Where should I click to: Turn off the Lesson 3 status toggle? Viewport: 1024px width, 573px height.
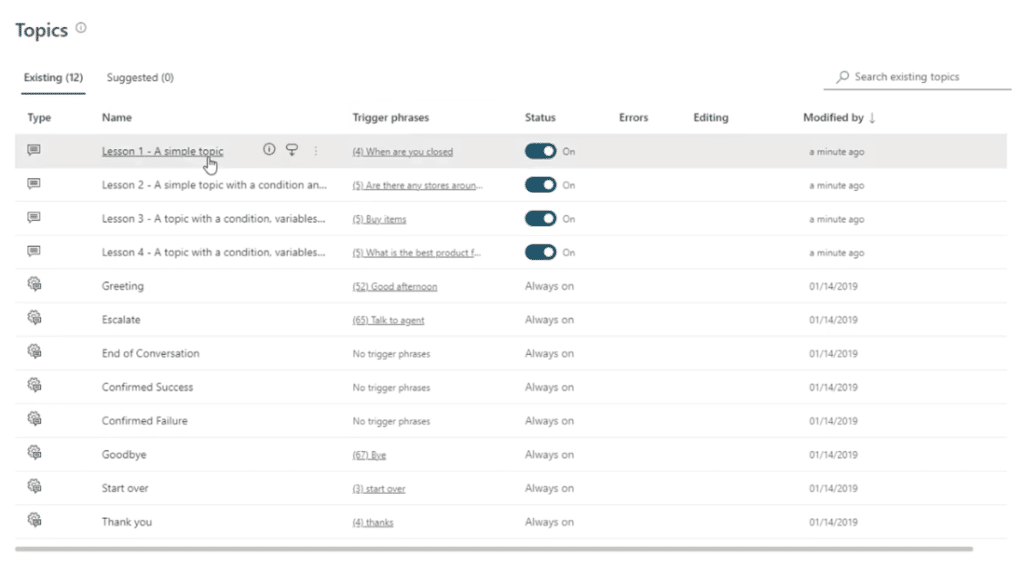540,218
